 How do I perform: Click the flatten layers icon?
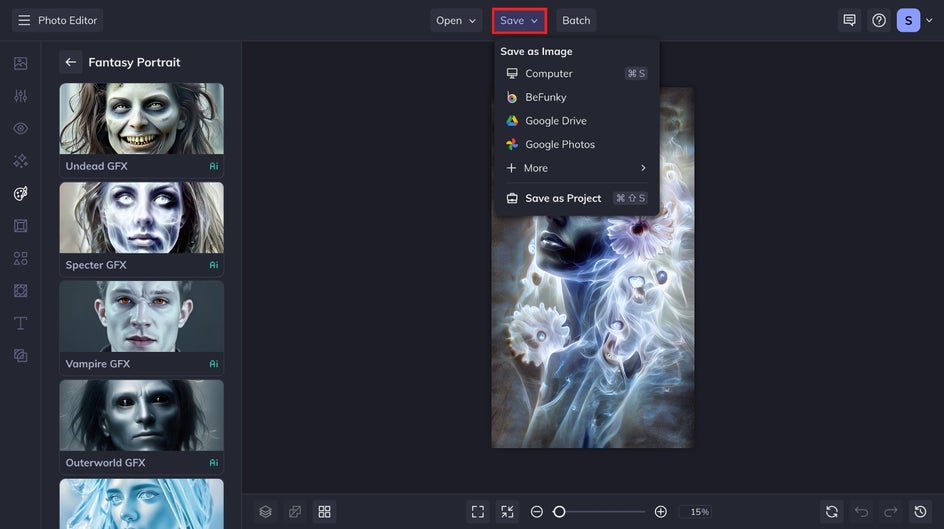(295, 512)
